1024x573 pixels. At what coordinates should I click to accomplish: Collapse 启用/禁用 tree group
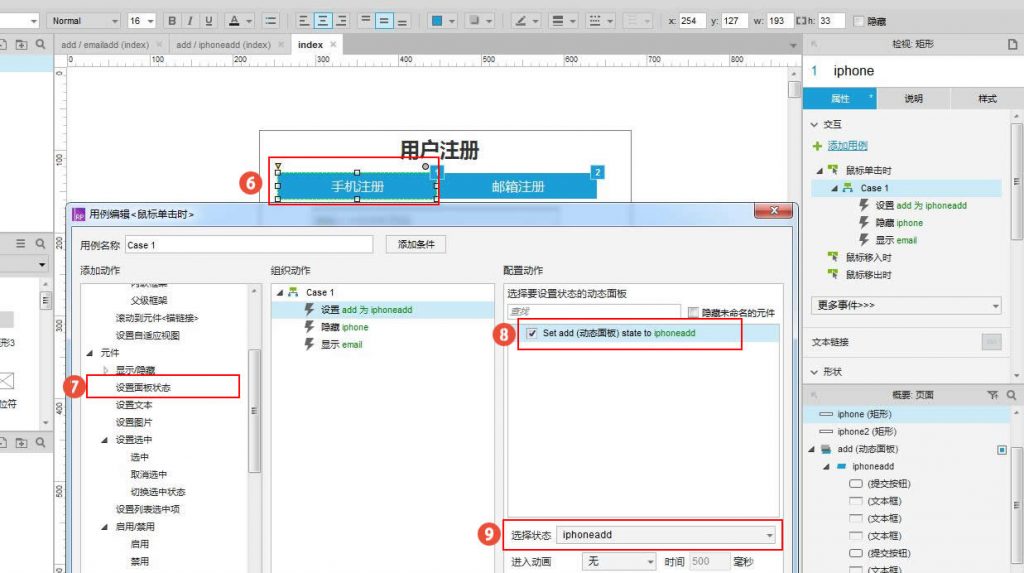104,527
